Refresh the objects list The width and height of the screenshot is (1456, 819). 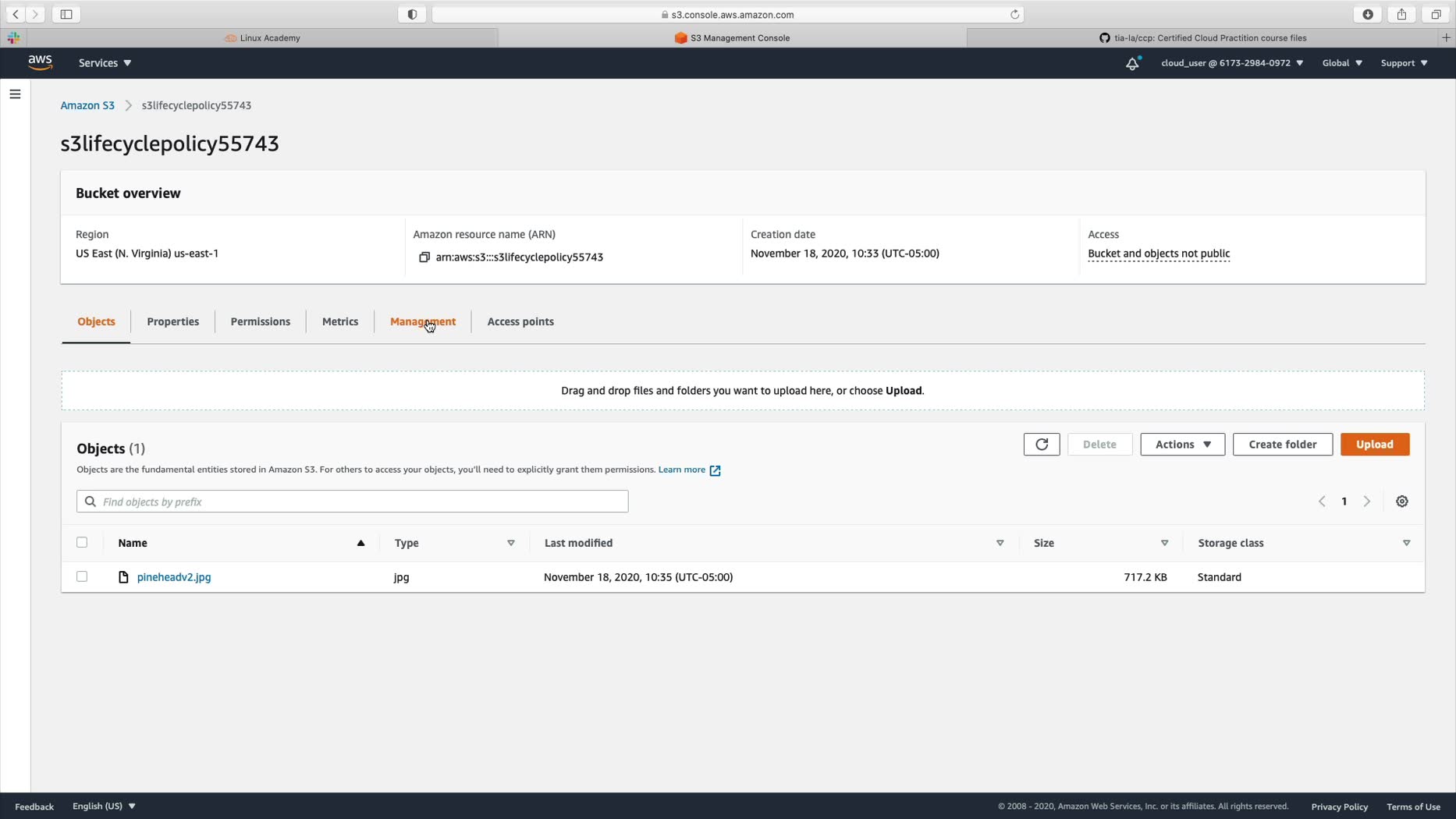(1042, 445)
